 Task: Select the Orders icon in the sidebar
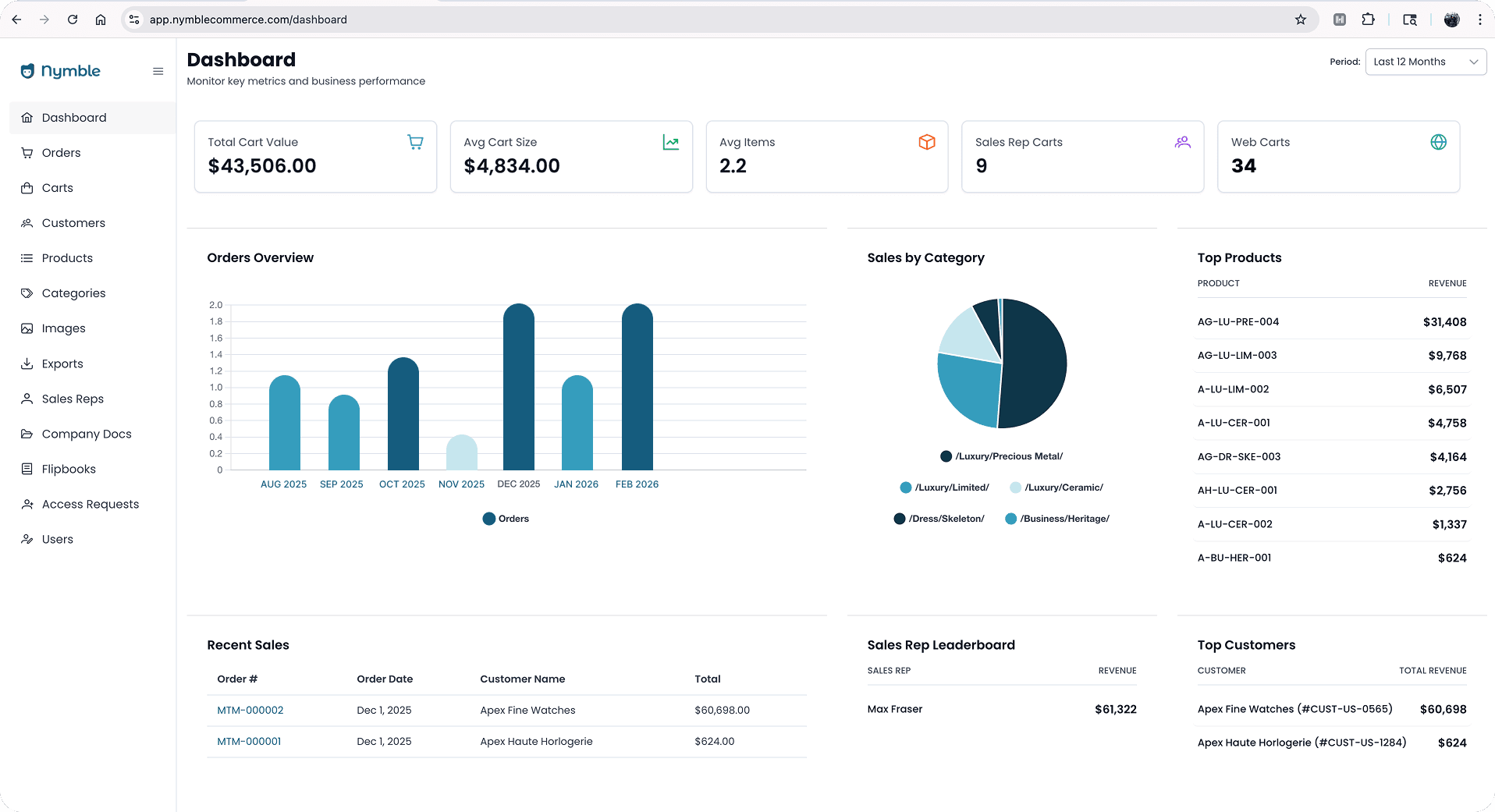[27, 153]
